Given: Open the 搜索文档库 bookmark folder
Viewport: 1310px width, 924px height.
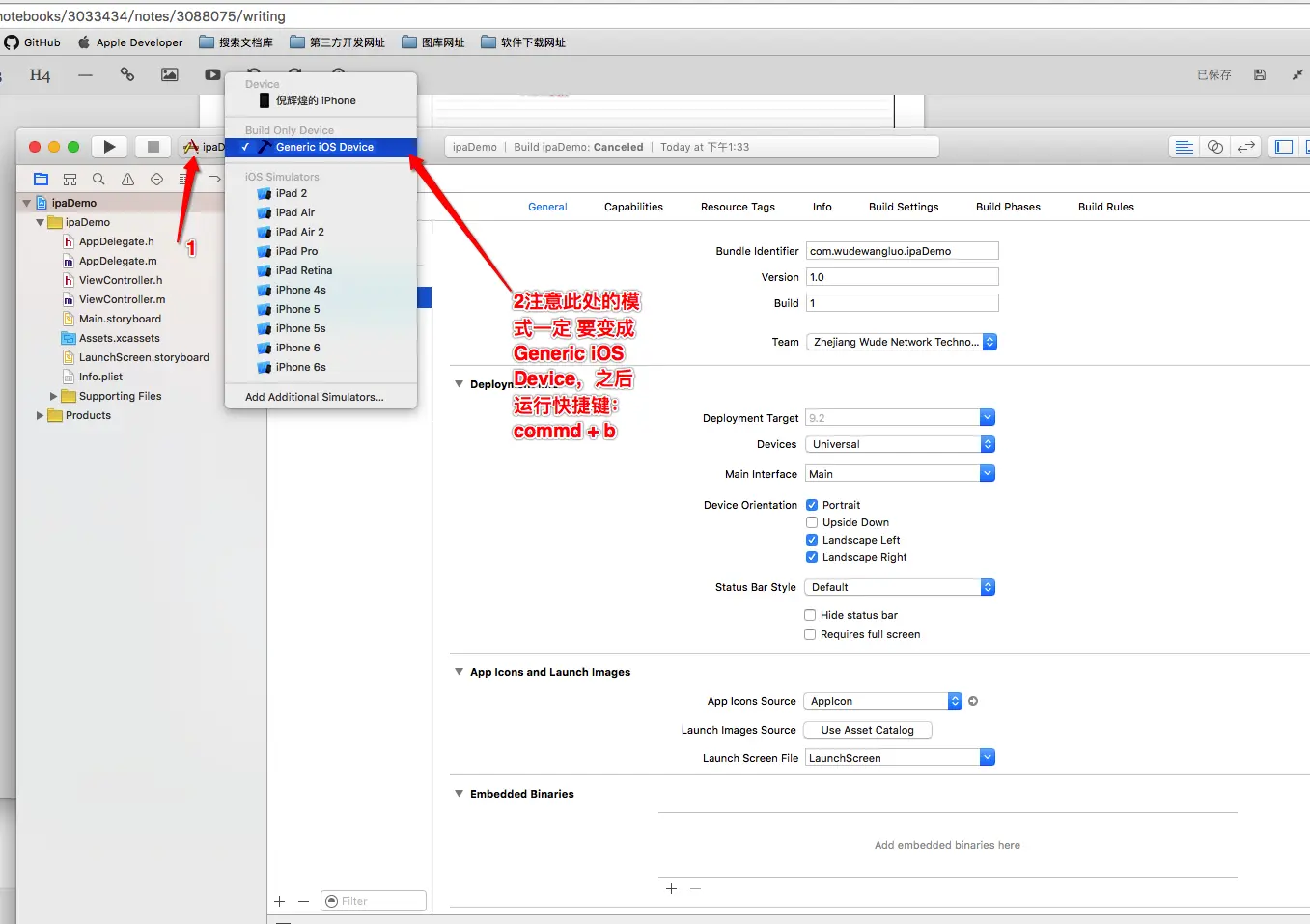Looking at the screenshot, I should 236,42.
